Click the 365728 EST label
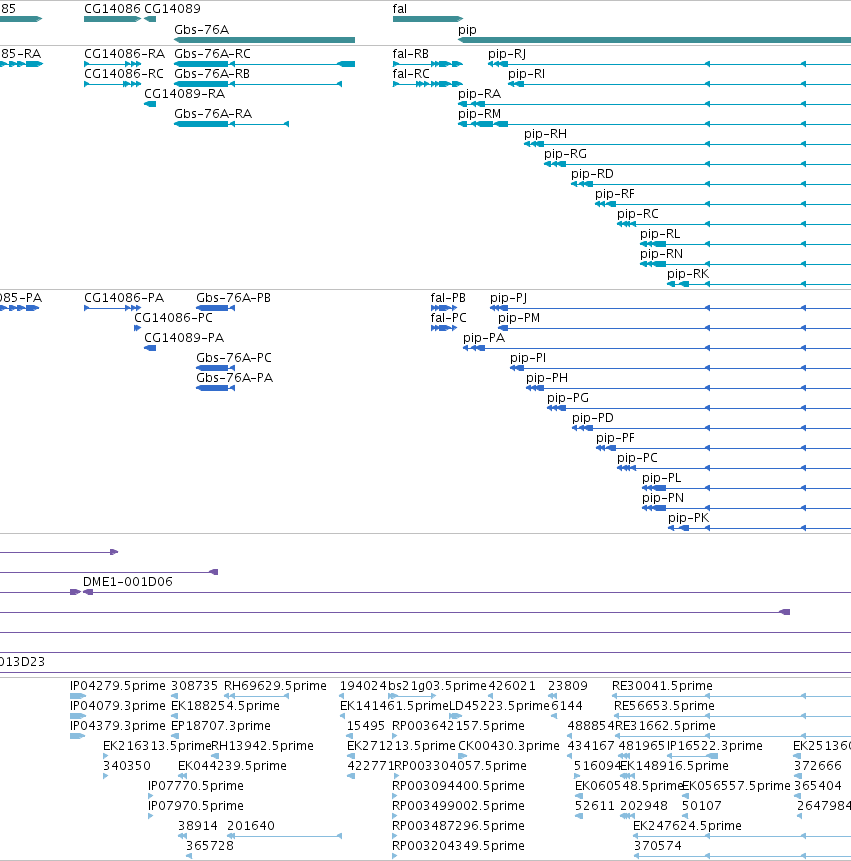Screen dimensions: 851x861 pyautogui.click(x=210, y=846)
